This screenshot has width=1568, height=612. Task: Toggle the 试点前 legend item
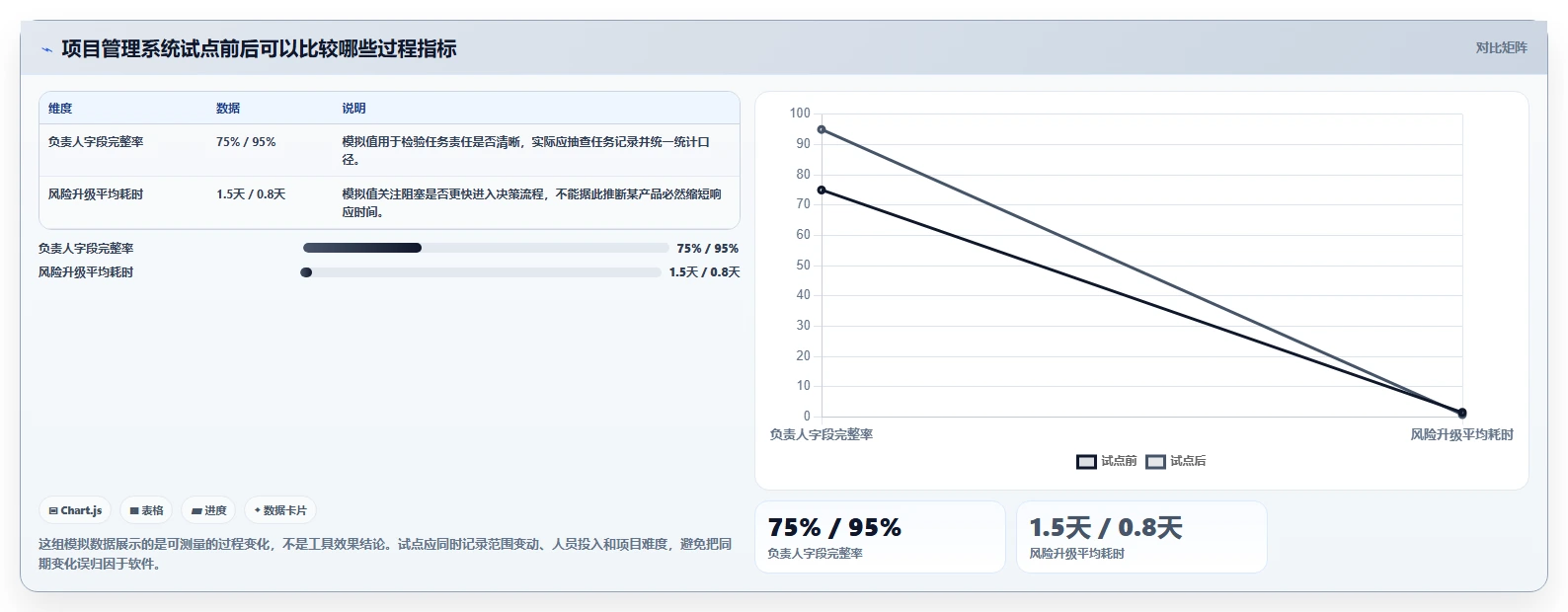[x=1107, y=461]
